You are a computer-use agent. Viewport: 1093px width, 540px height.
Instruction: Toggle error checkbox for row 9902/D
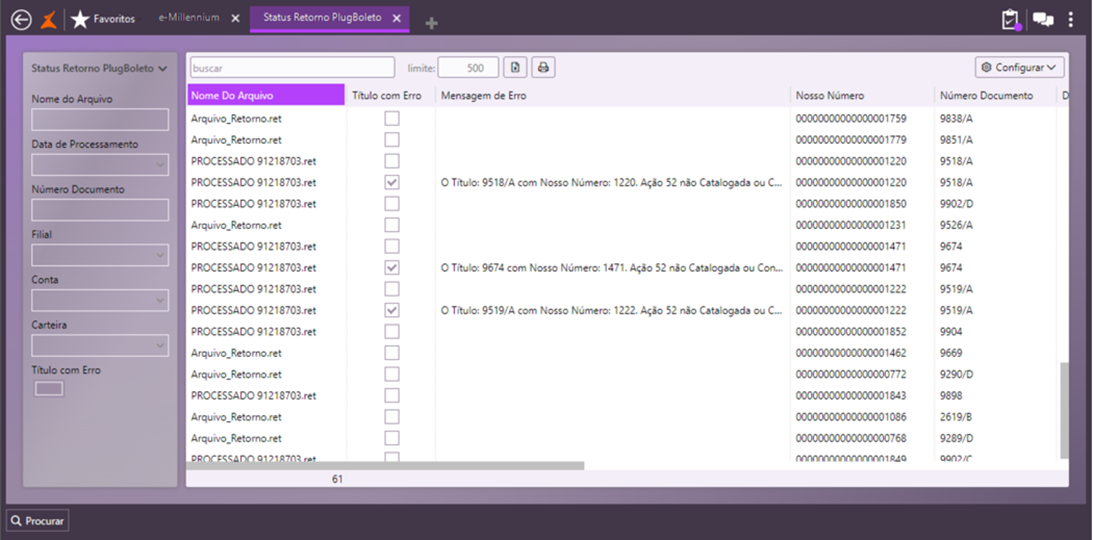click(x=392, y=203)
